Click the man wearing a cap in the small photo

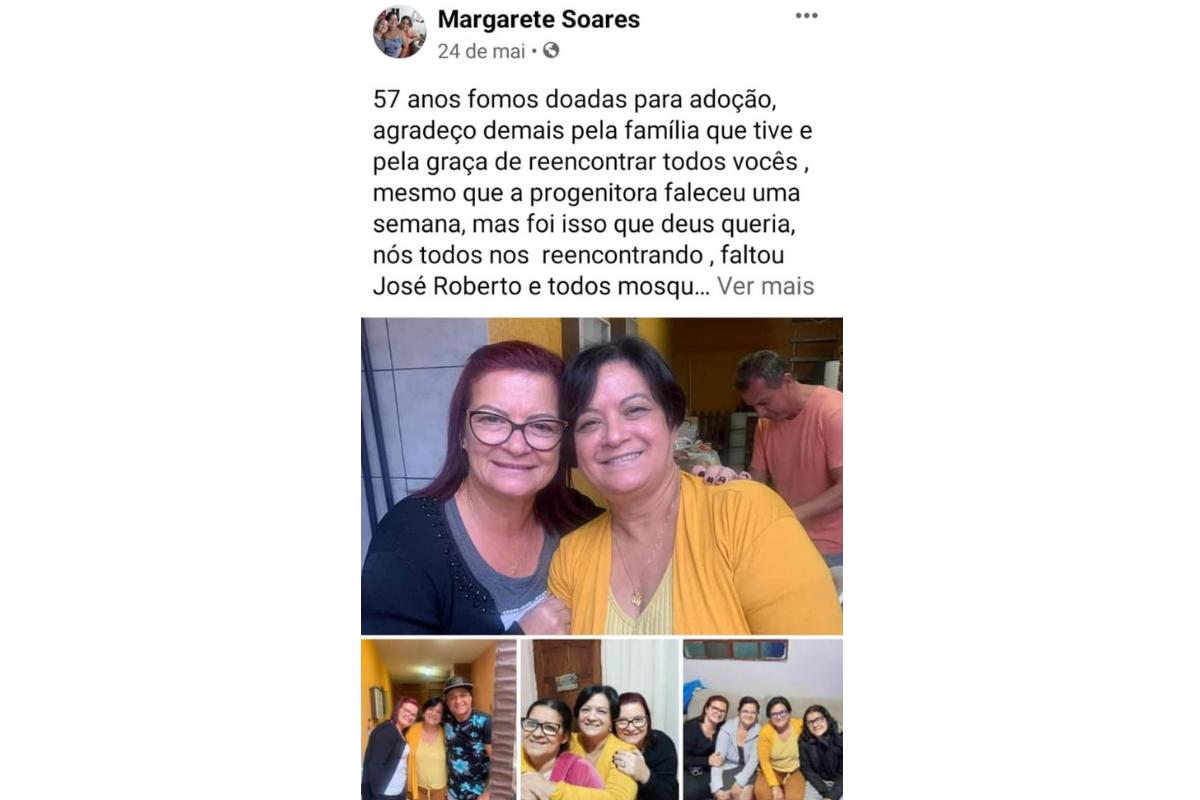[466, 735]
